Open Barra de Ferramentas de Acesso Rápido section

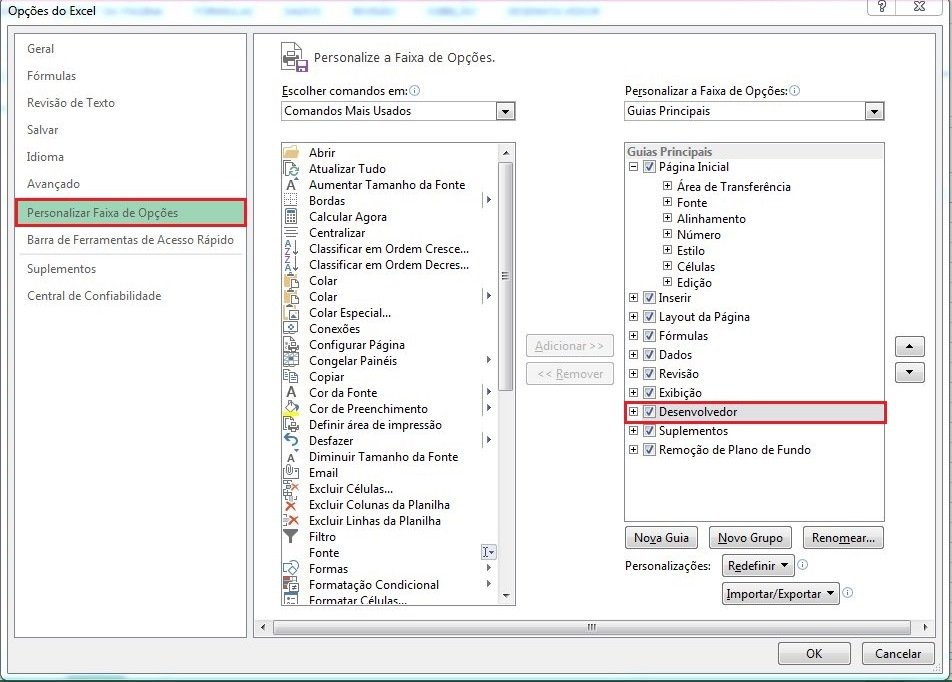(130, 240)
